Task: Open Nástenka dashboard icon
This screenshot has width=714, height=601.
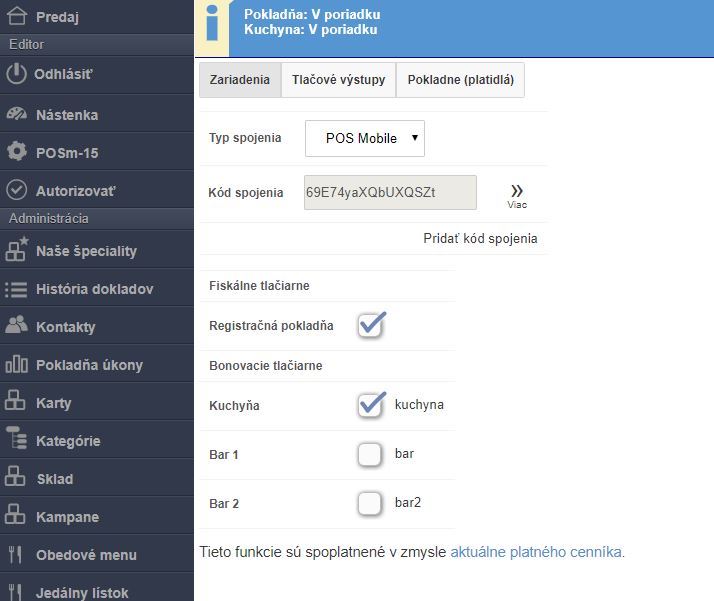Action: coord(16,114)
